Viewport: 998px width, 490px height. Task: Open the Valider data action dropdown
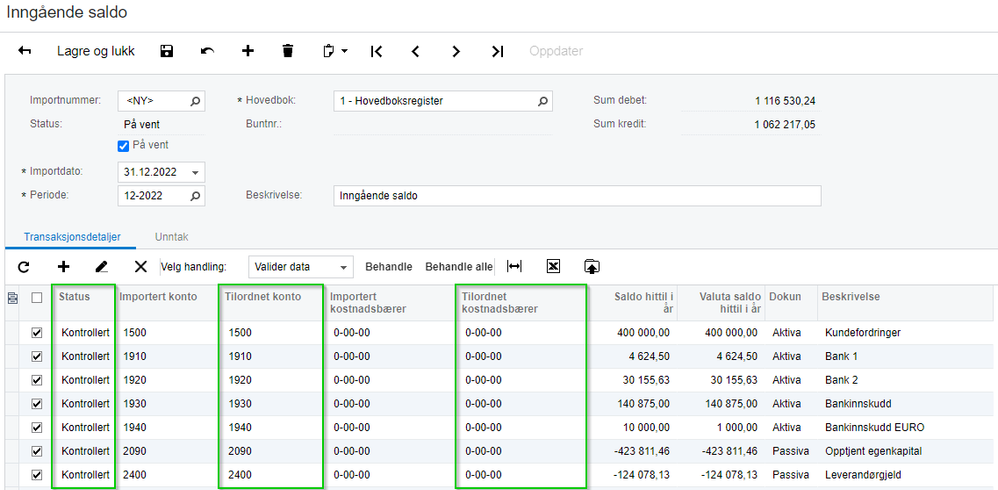pyautogui.click(x=344, y=267)
